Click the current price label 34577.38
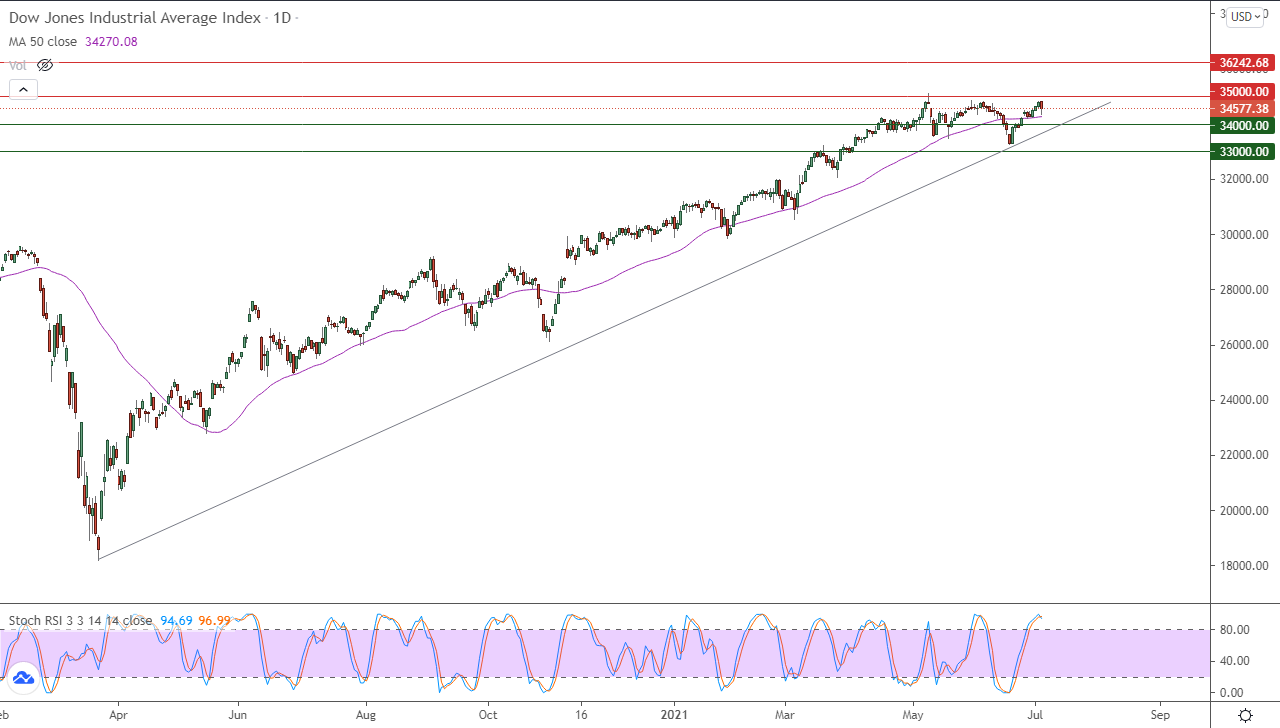1280x728 pixels. pos(1244,109)
